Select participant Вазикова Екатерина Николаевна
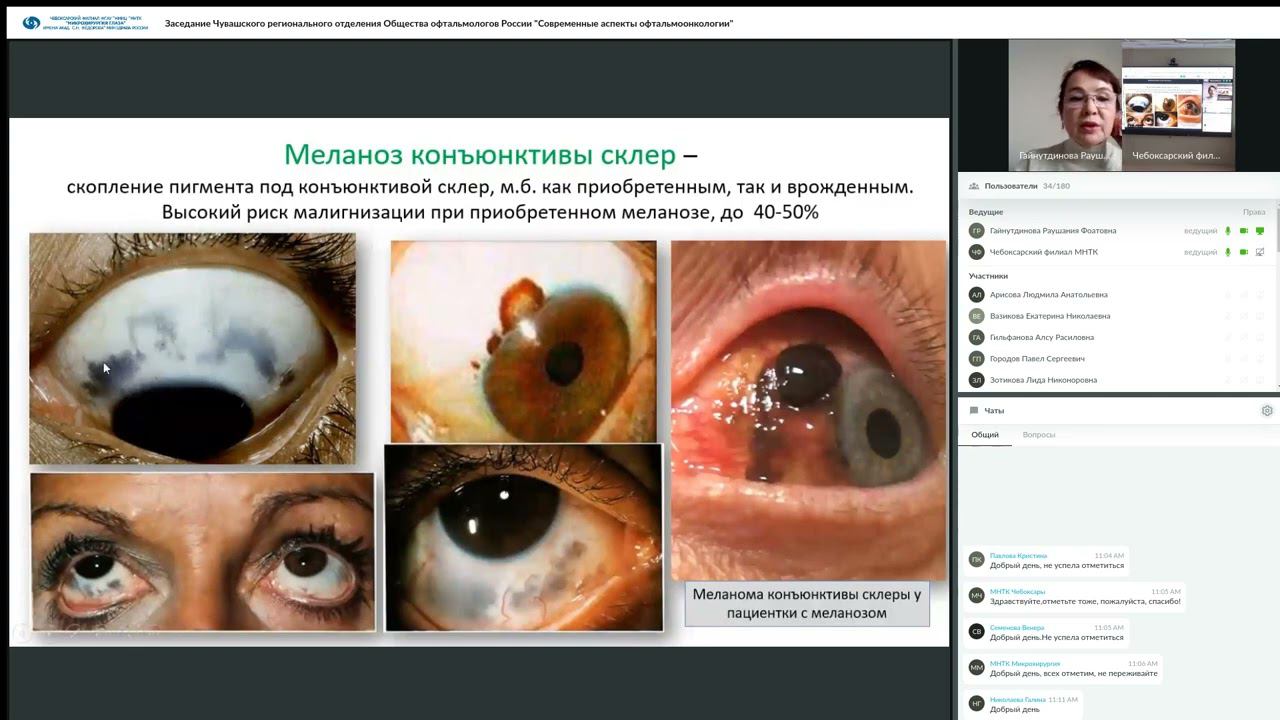This screenshot has height=720, width=1280. pos(1050,316)
